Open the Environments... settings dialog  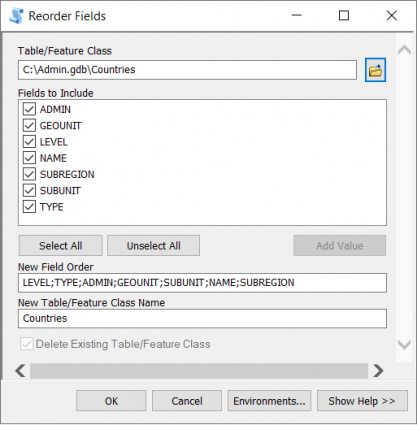[x=269, y=401]
